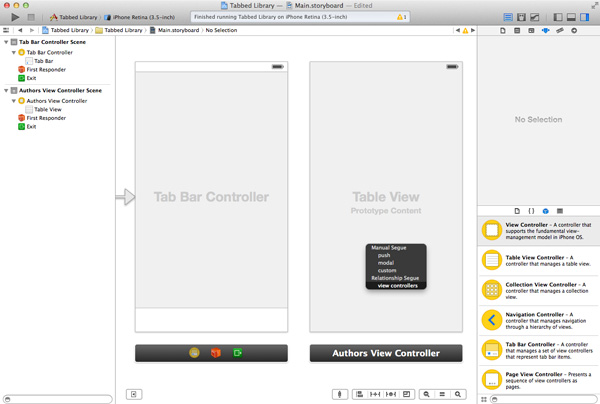Zoom in the storyboard canvas
Screen dimensions: 600x404
(x=458, y=394)
